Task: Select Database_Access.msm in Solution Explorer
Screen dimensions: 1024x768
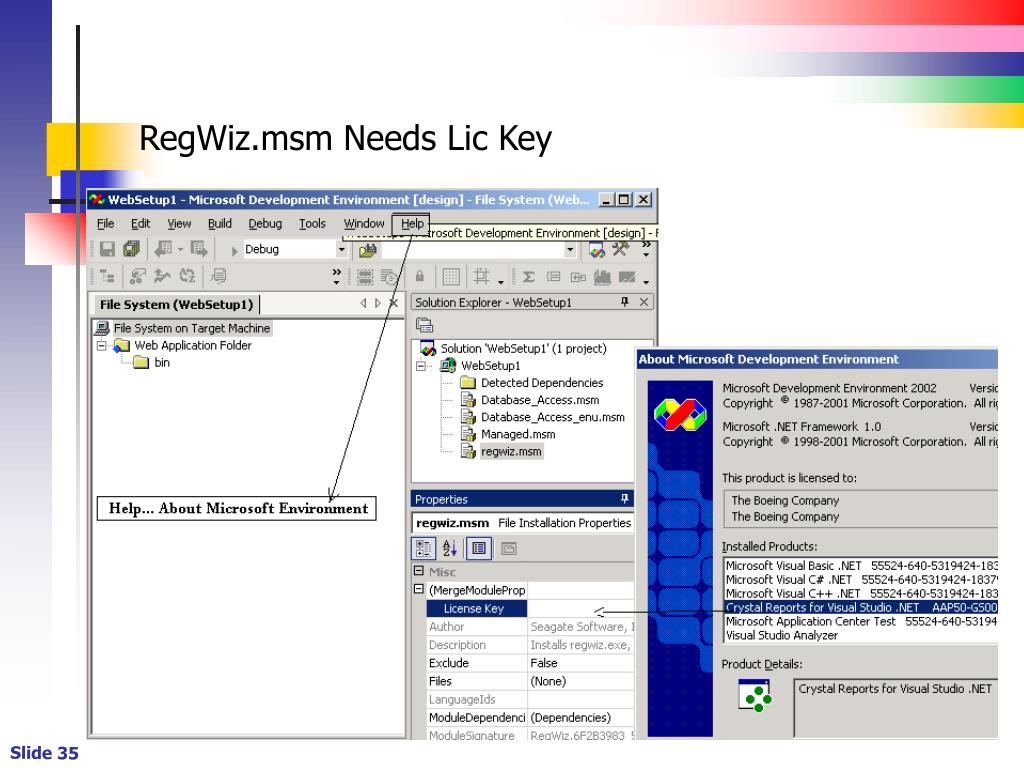Action: (x=540, y=400)
